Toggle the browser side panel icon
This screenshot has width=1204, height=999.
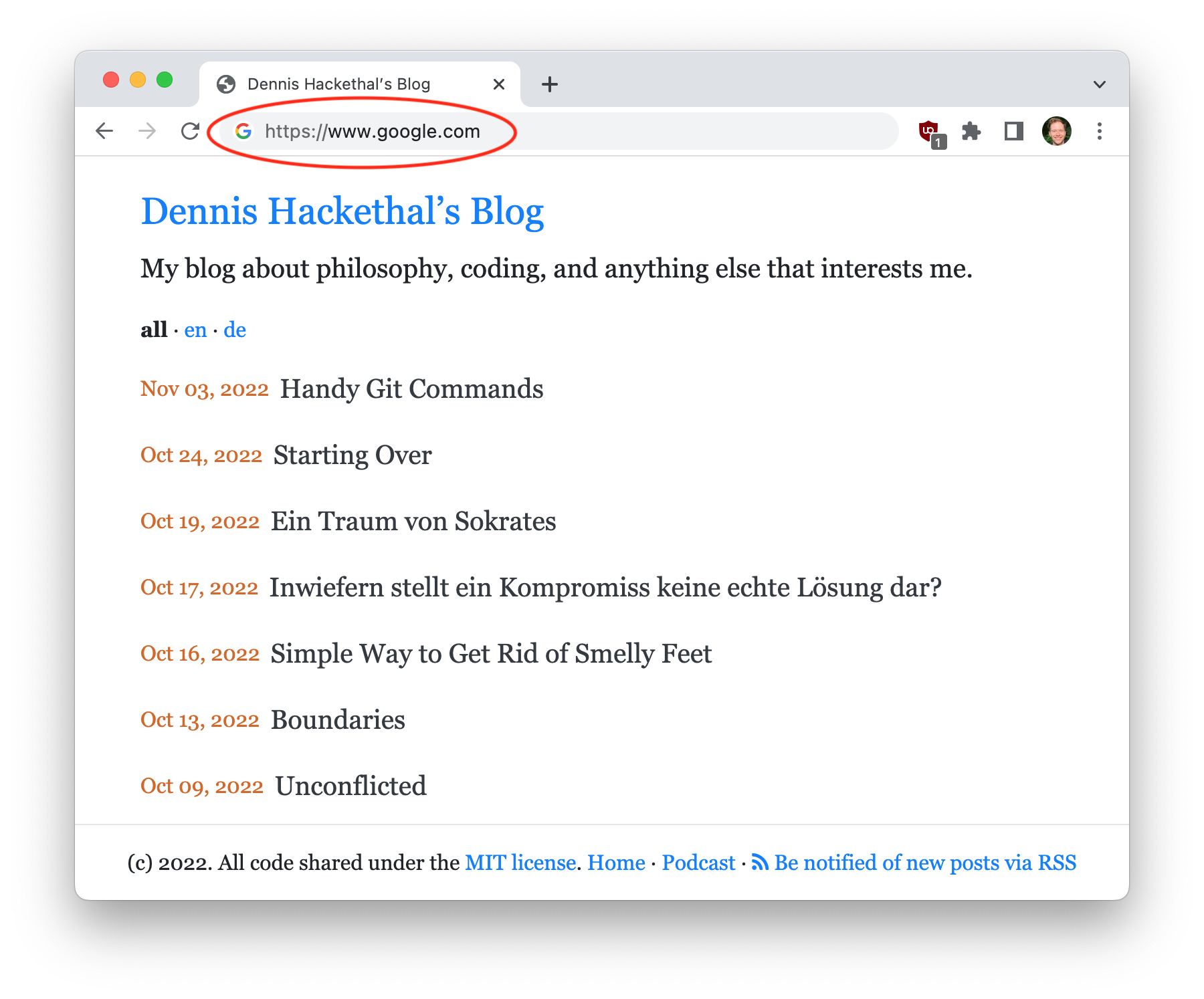point(1014,131)
